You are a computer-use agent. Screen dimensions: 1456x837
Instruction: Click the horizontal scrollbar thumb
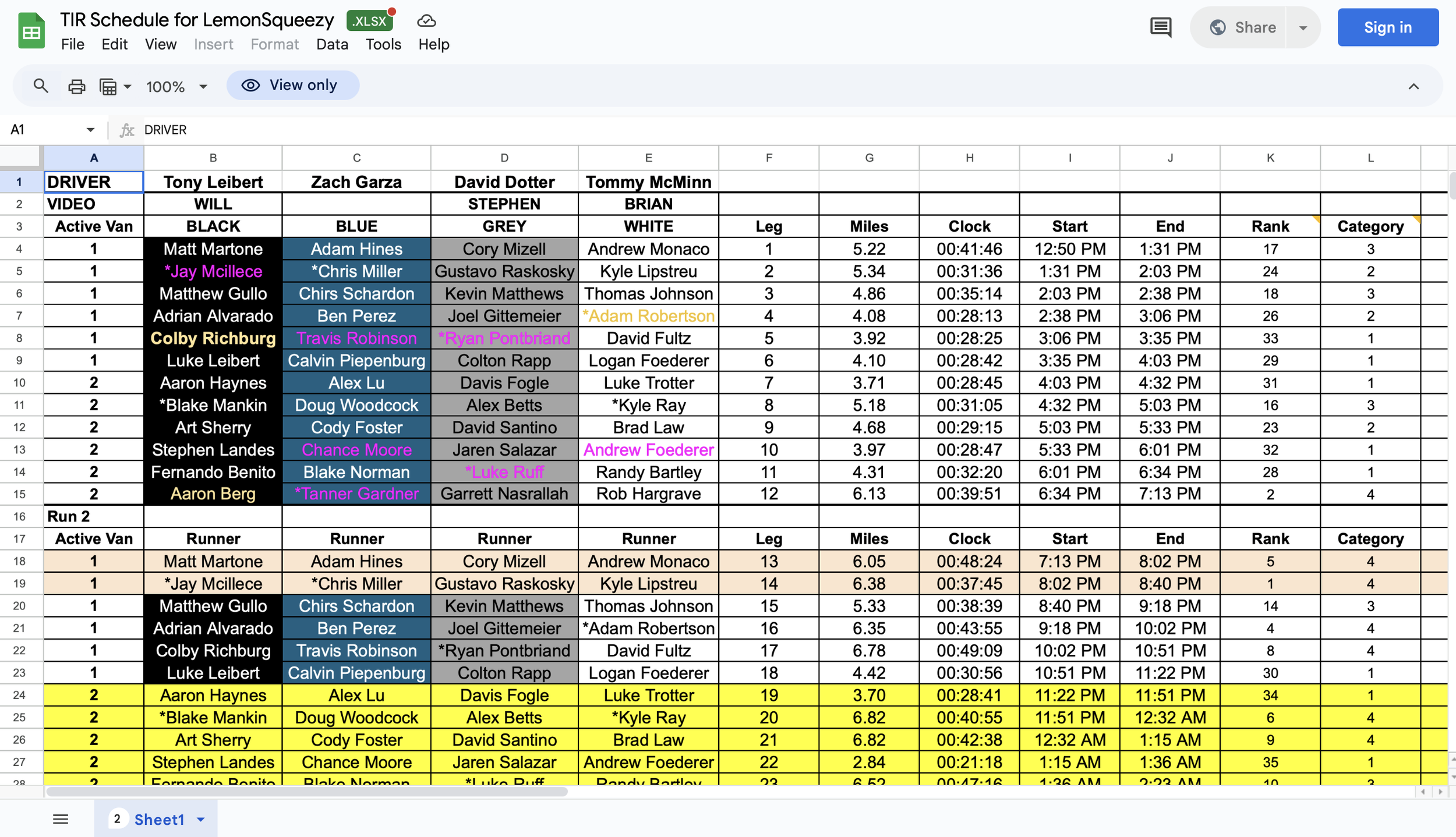coord(307,792)
